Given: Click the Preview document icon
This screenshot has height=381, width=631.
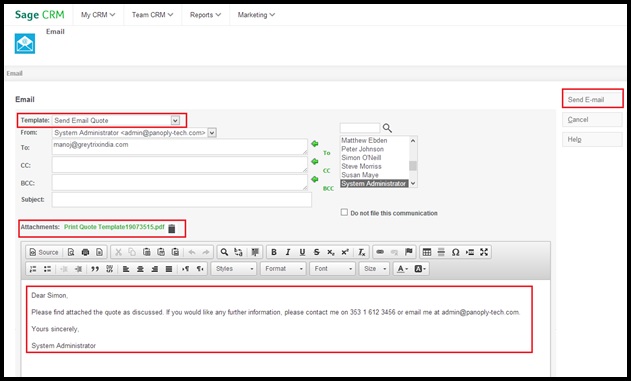Looking at the screenshot, I should pyautogui.click(x=71, y=252).
